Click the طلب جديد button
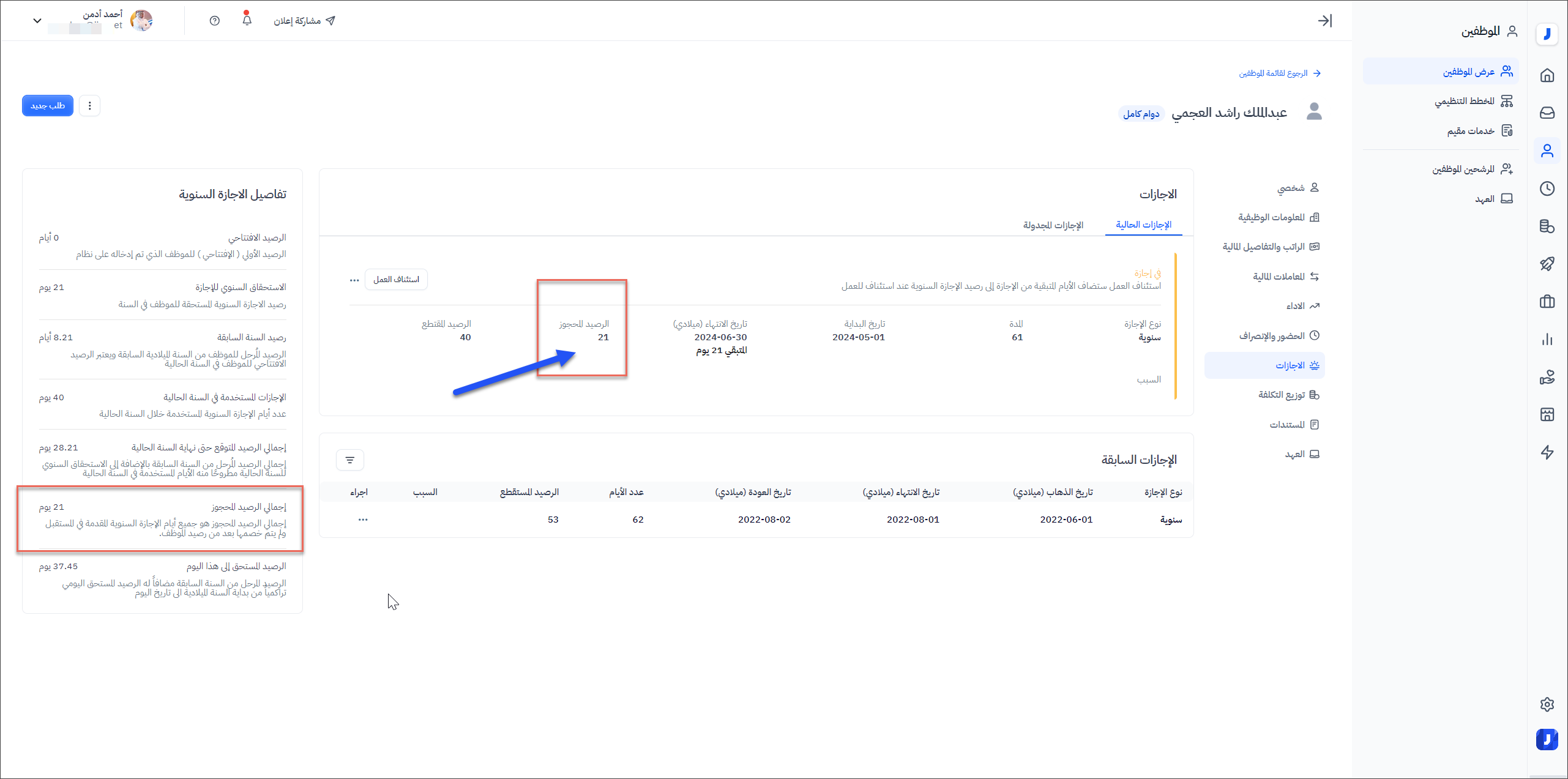 pyautogui.click(x=48, y=106)
